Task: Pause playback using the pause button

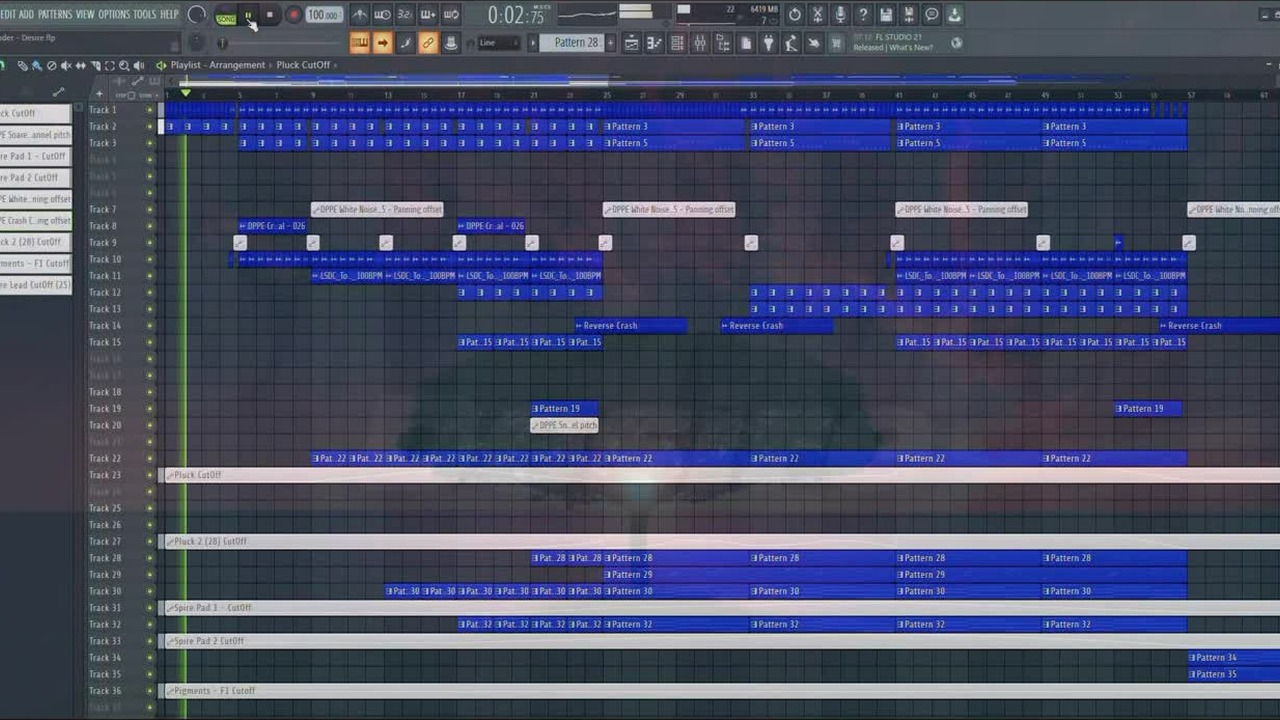Action: click(x=248, y=15)
